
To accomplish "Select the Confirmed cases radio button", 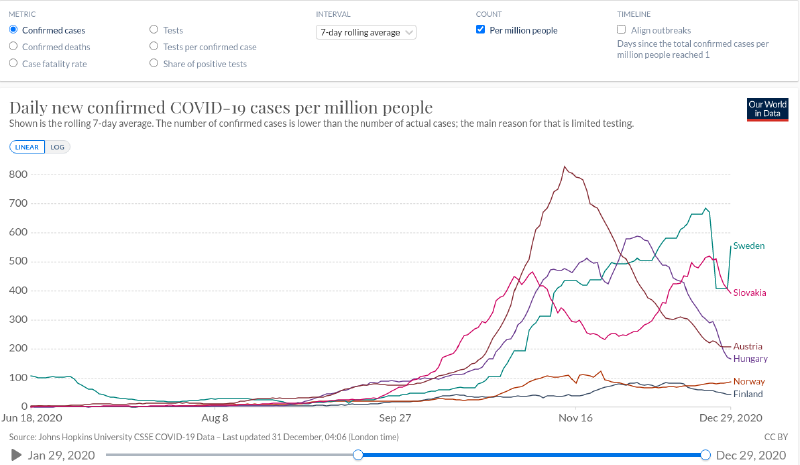I will [12, 30].
